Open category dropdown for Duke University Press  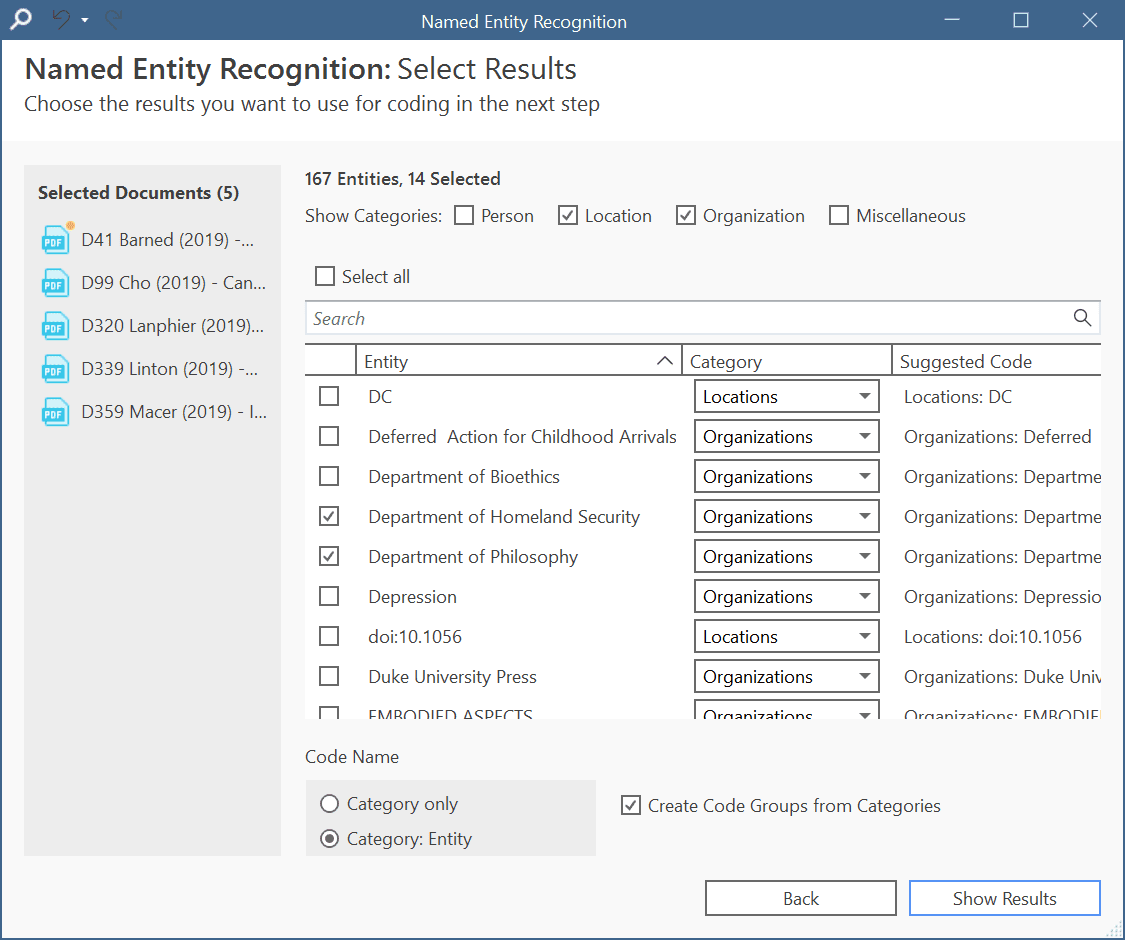click(x=786, y=676)
